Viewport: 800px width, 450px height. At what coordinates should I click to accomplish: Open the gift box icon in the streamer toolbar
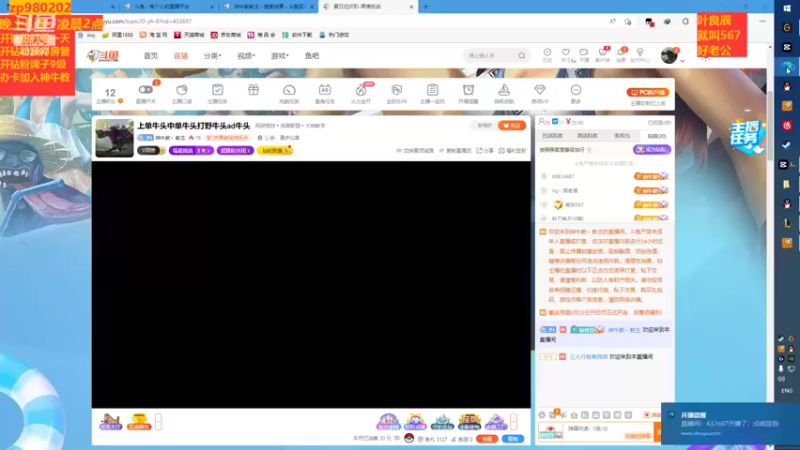253,90
